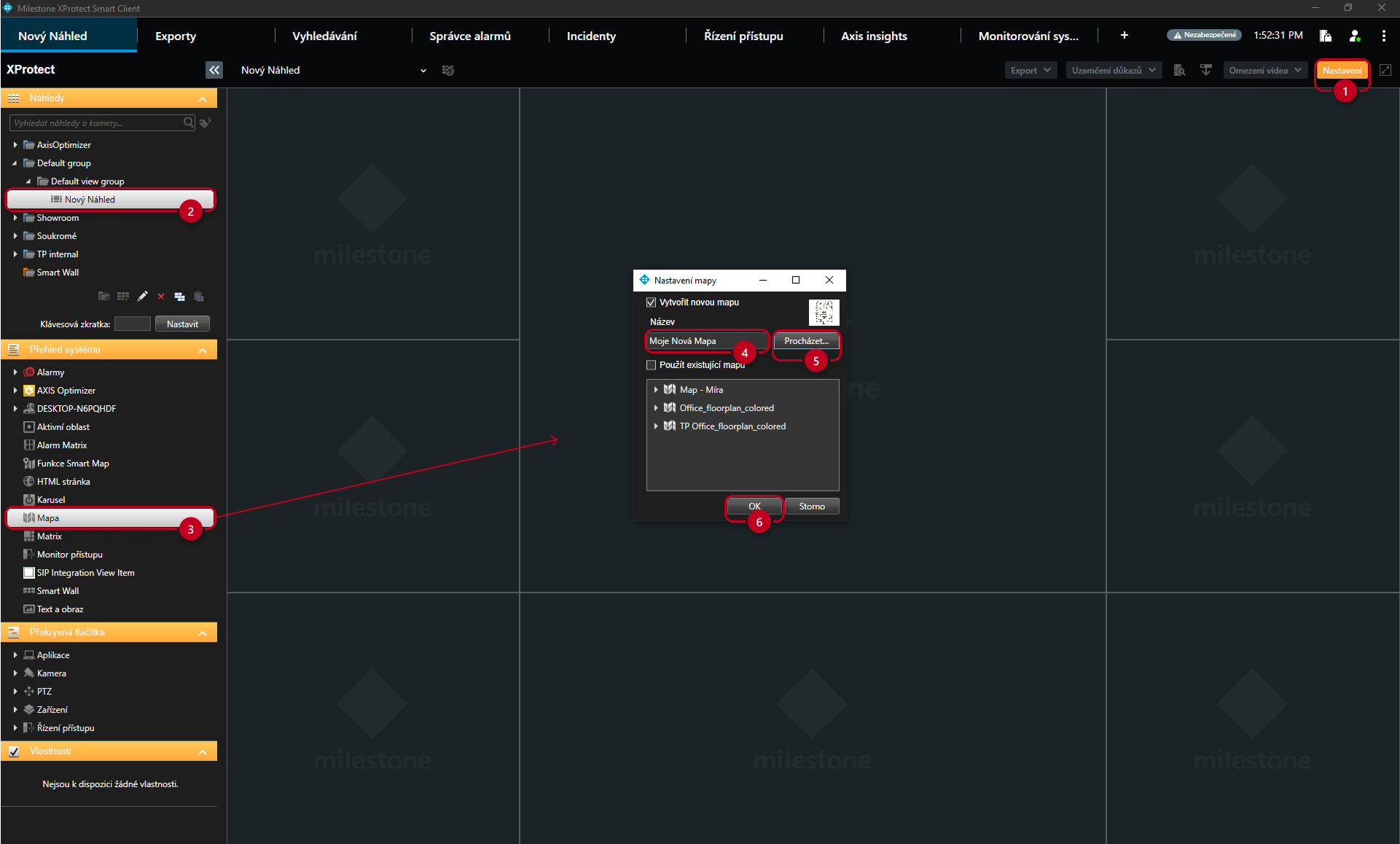The image size is (1400, 844).
Task: Open the Incidenty tab
Action: (591, 36)
